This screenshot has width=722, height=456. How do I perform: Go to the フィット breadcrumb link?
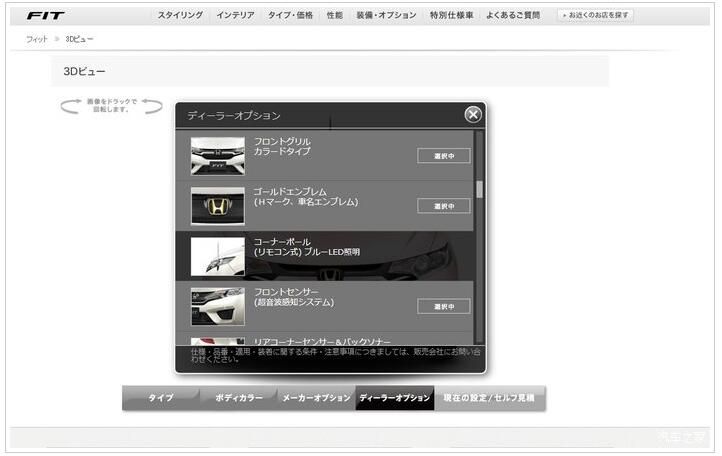36,39
